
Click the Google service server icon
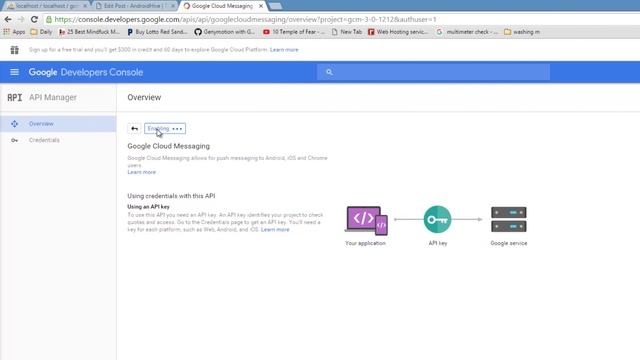coord(509,219)
